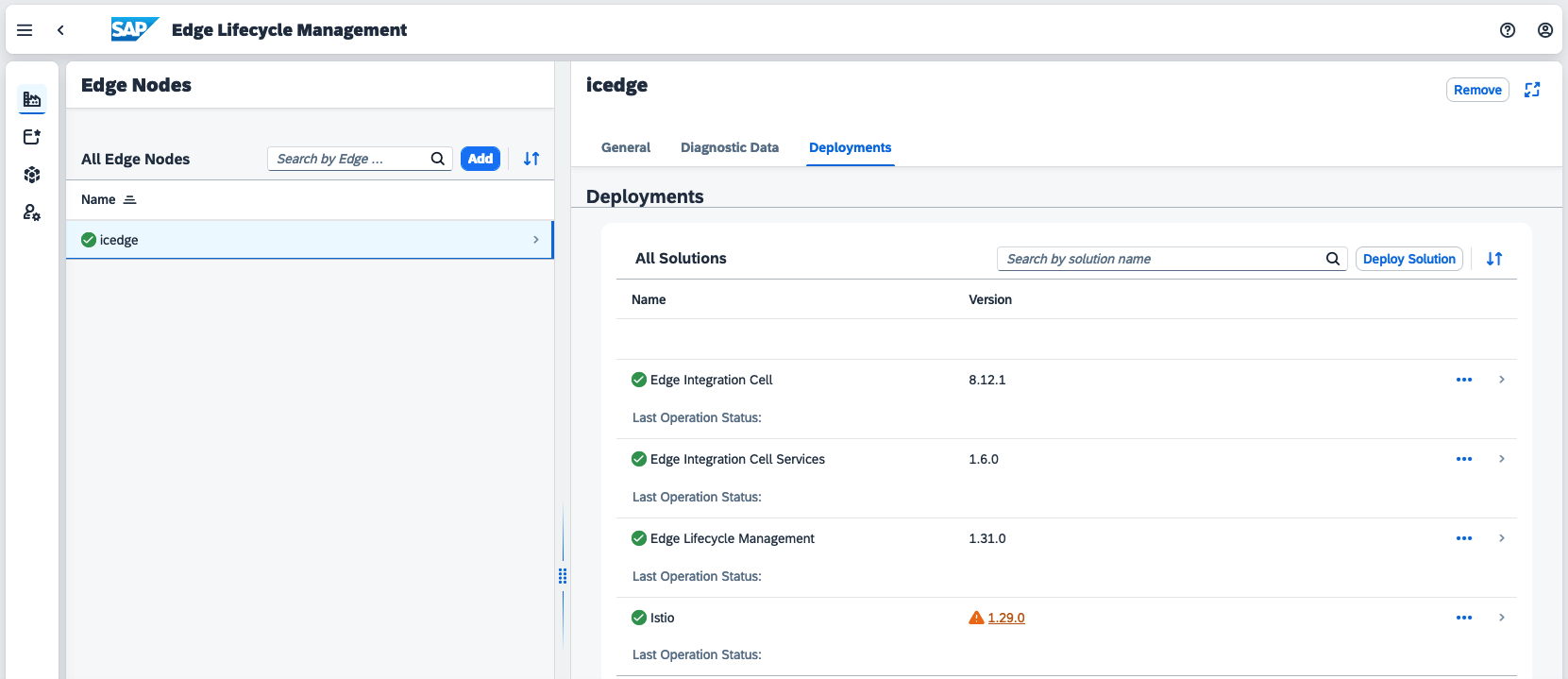The height and width of the screenshot is (679, 1568).
Task: Expand Edge Lifecycle Management row details
Action: pyautogui.click(x=1502, y=538)
